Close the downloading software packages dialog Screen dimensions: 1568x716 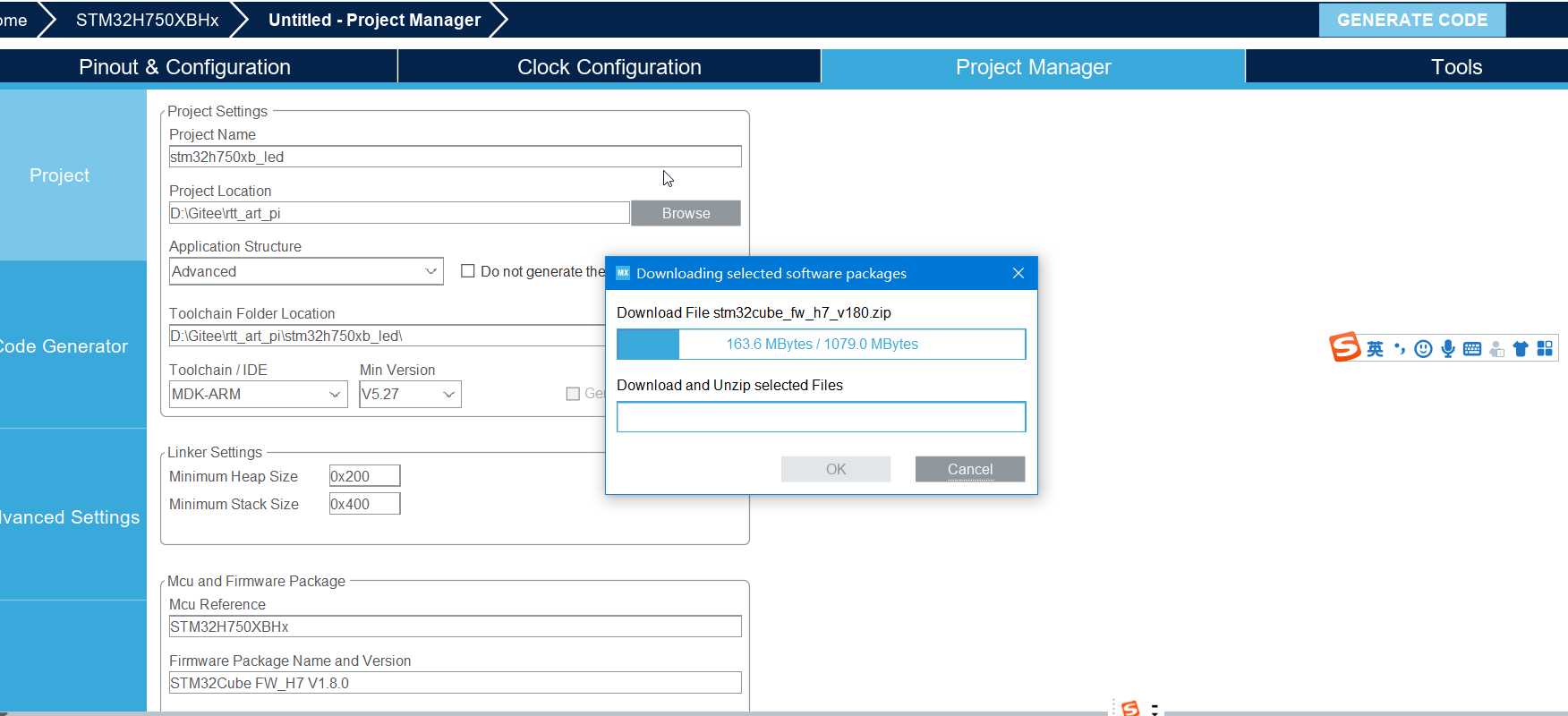coord(1018,273)
